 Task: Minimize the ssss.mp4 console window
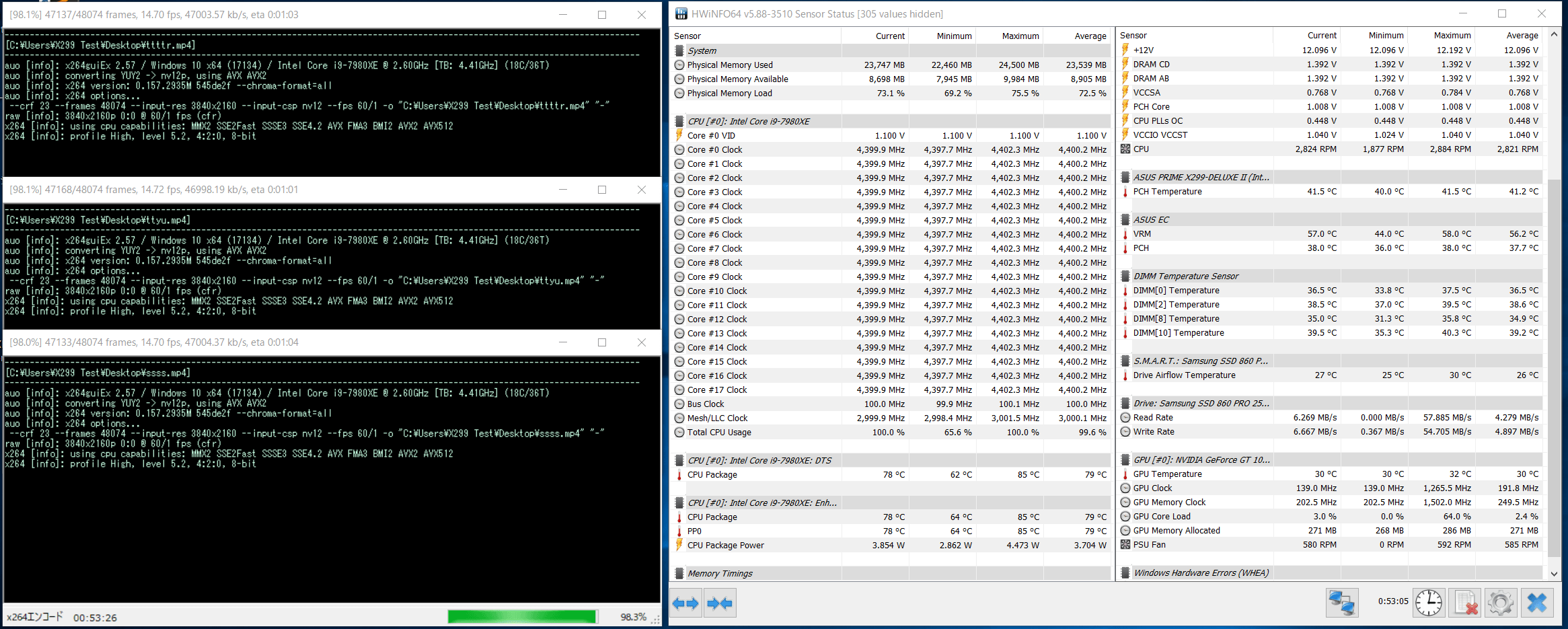563,342
